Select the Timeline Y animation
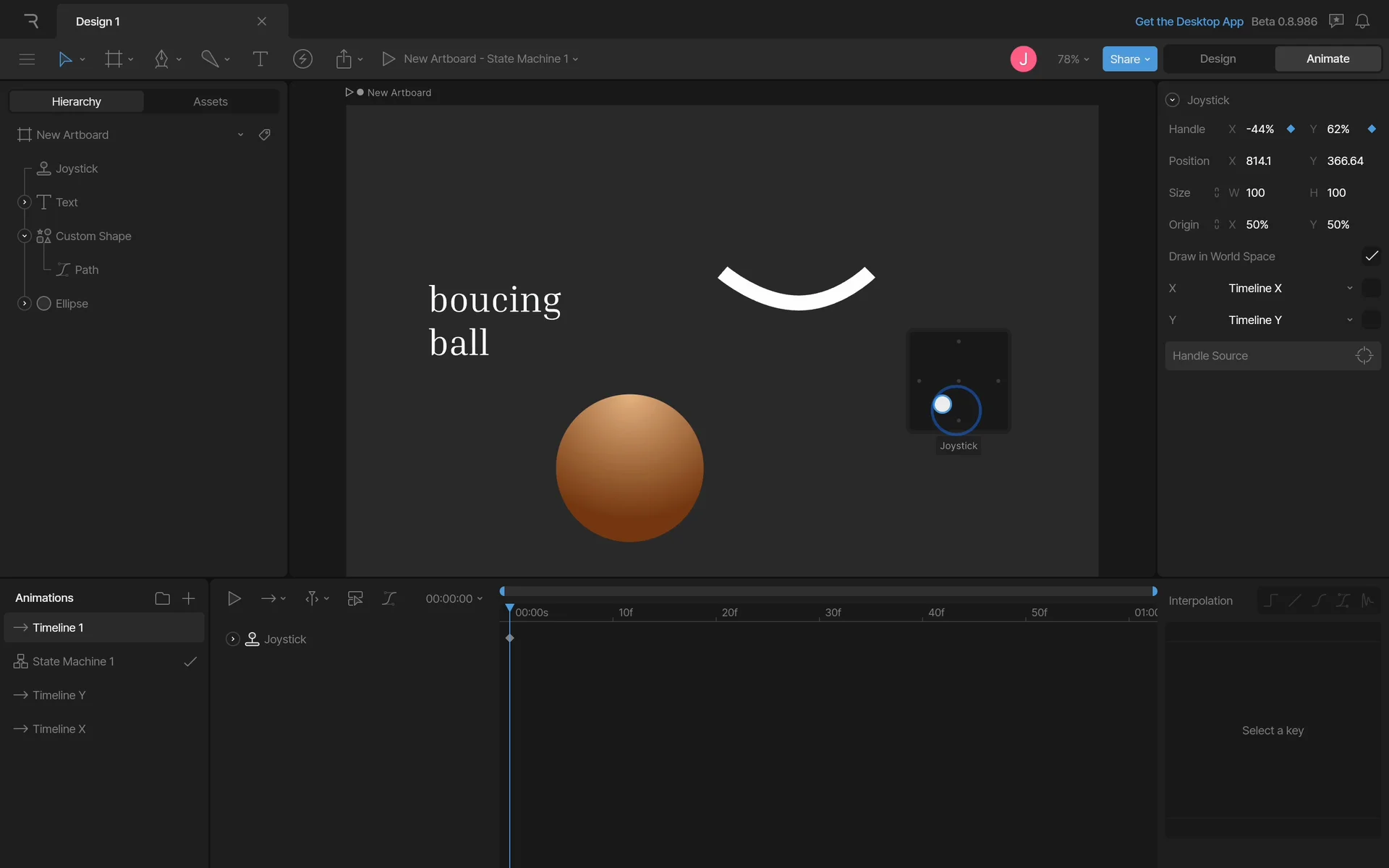The height and width of the screenshot is (868, 1389). [59, 695]
